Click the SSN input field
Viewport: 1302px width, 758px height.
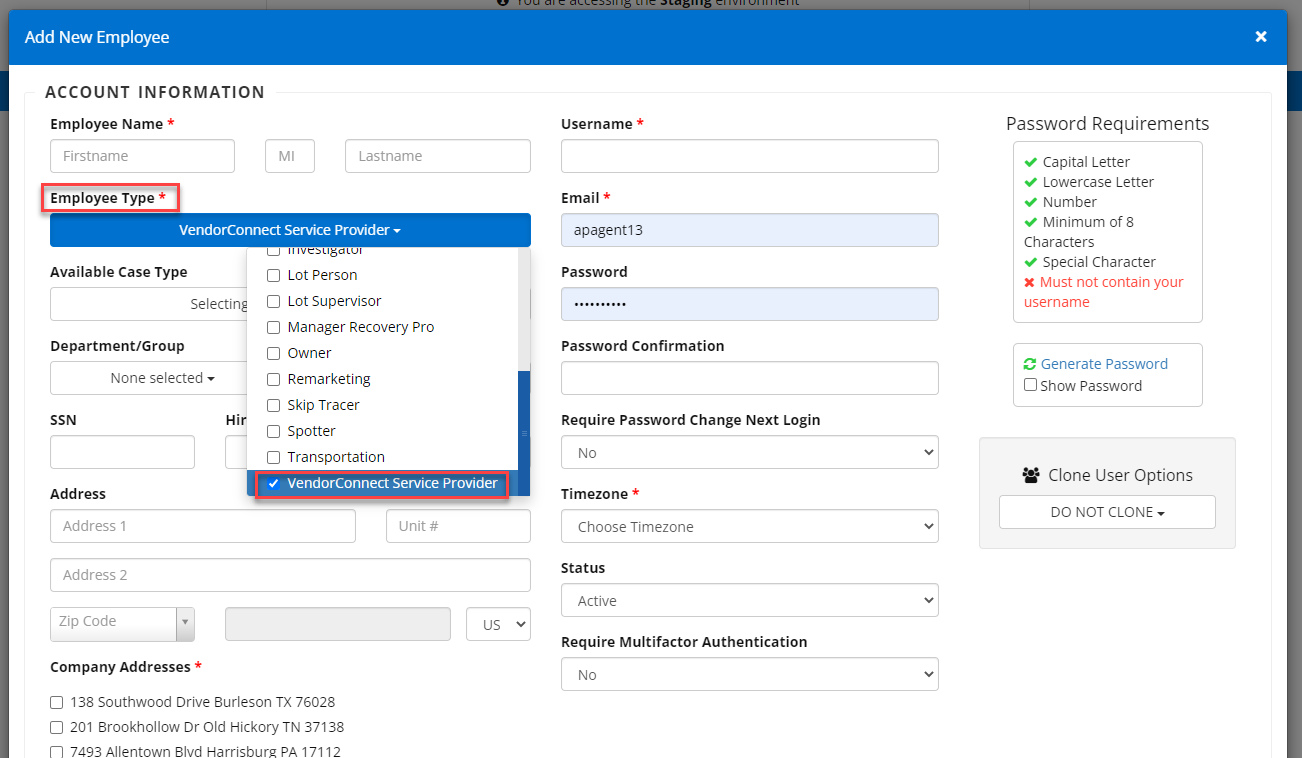[122, 452]
